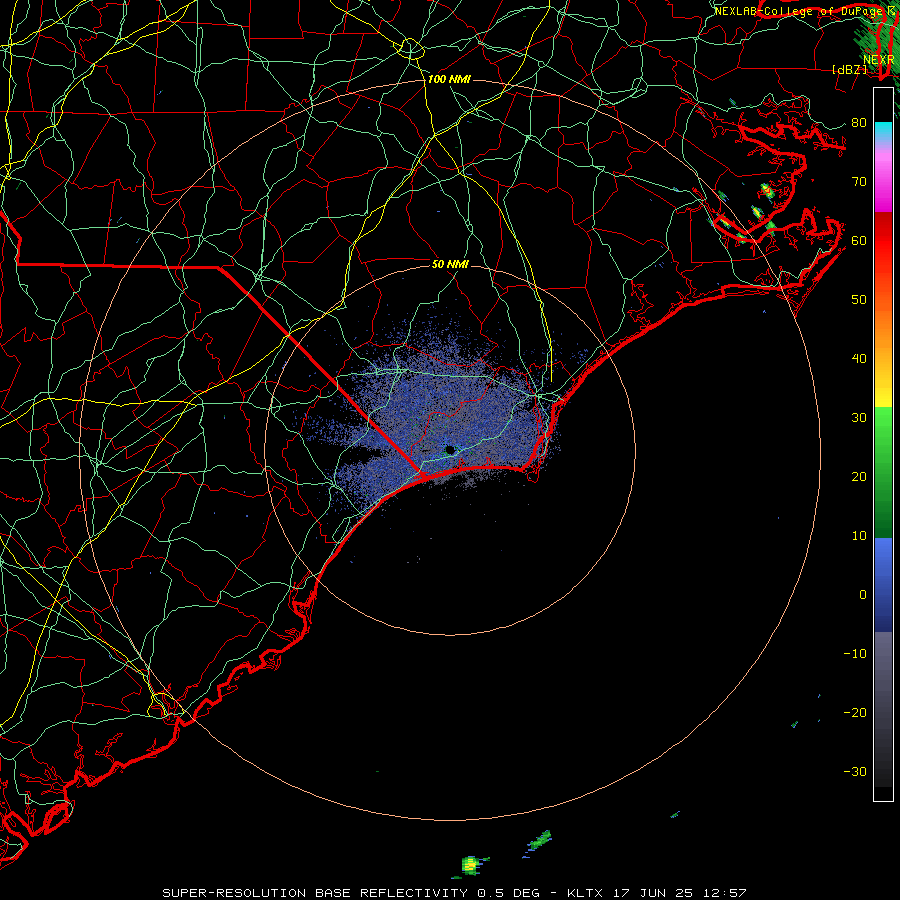
Task: Click the positive 20 value on the dBZ scale
Action: 859,476
